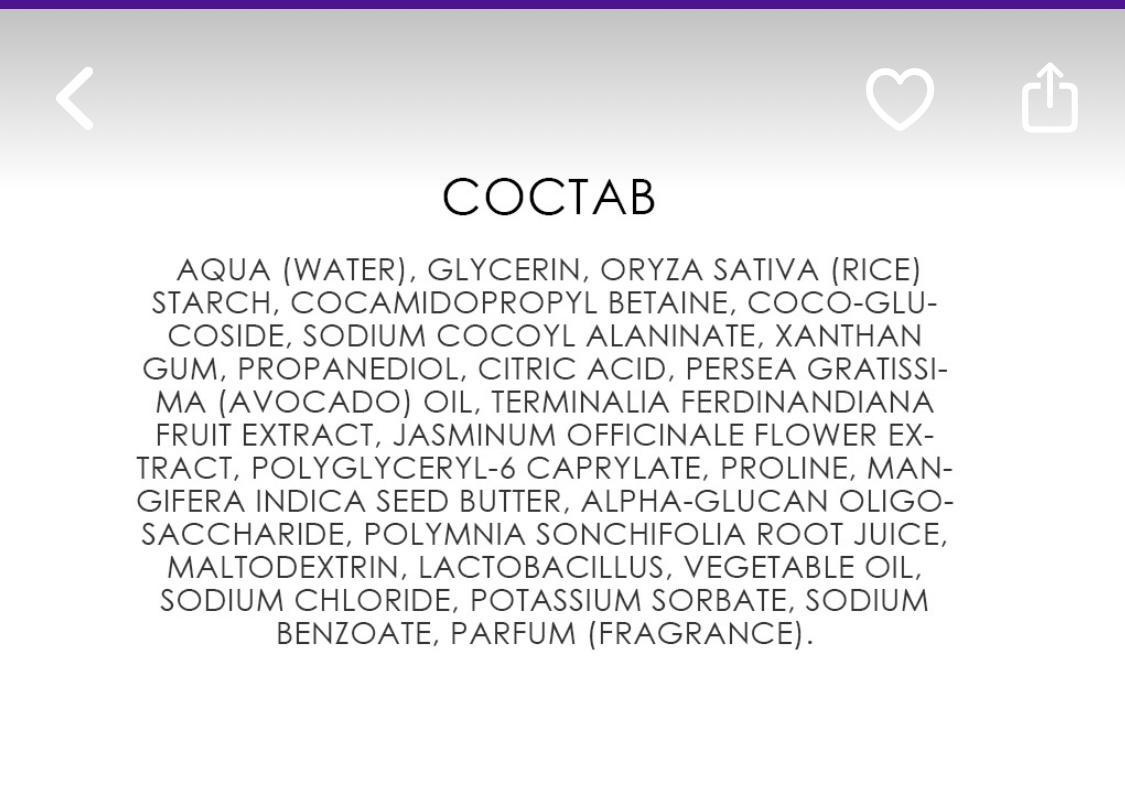This screenshot has height=786, width=1125.
Task: Open the share sheet icon
Action: point(1050,98)
